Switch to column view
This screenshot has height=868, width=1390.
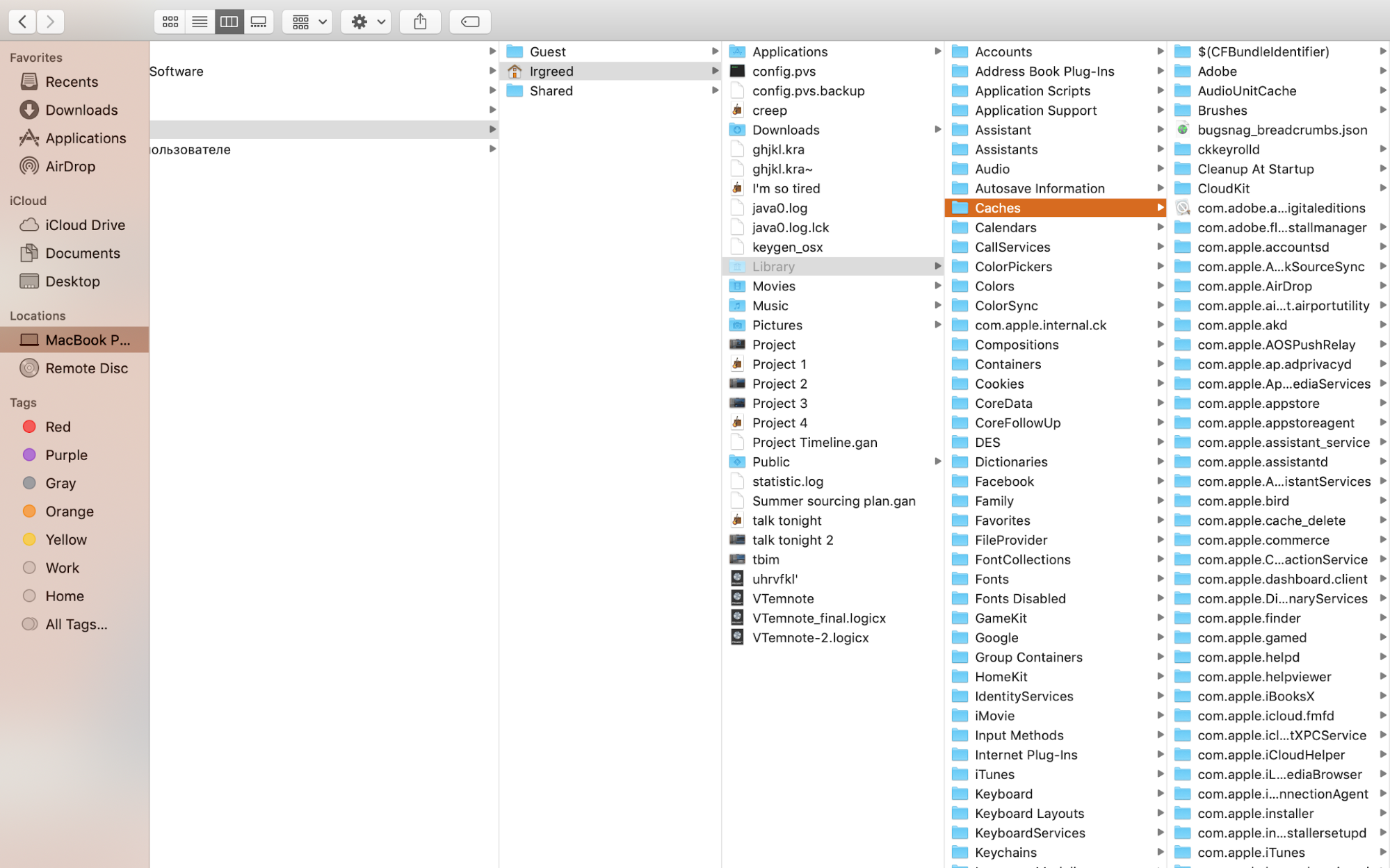(229, 22)
